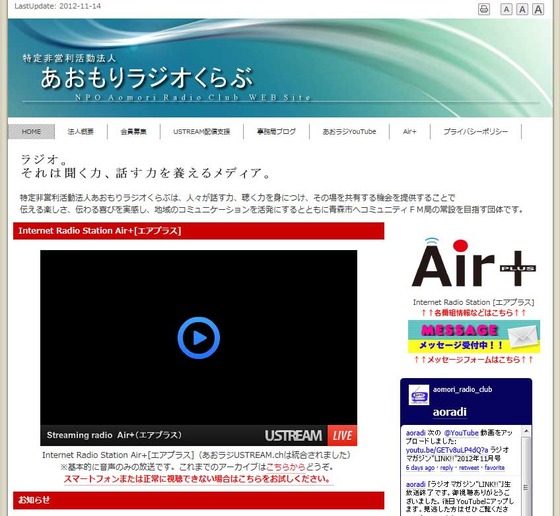Open the Air+ menu item
560x516 pixels.
410,131
